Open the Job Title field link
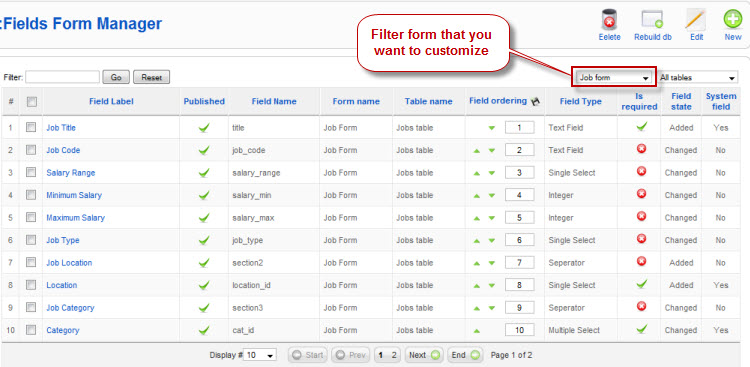The image size is (750, 367). [x=61, y=128]
